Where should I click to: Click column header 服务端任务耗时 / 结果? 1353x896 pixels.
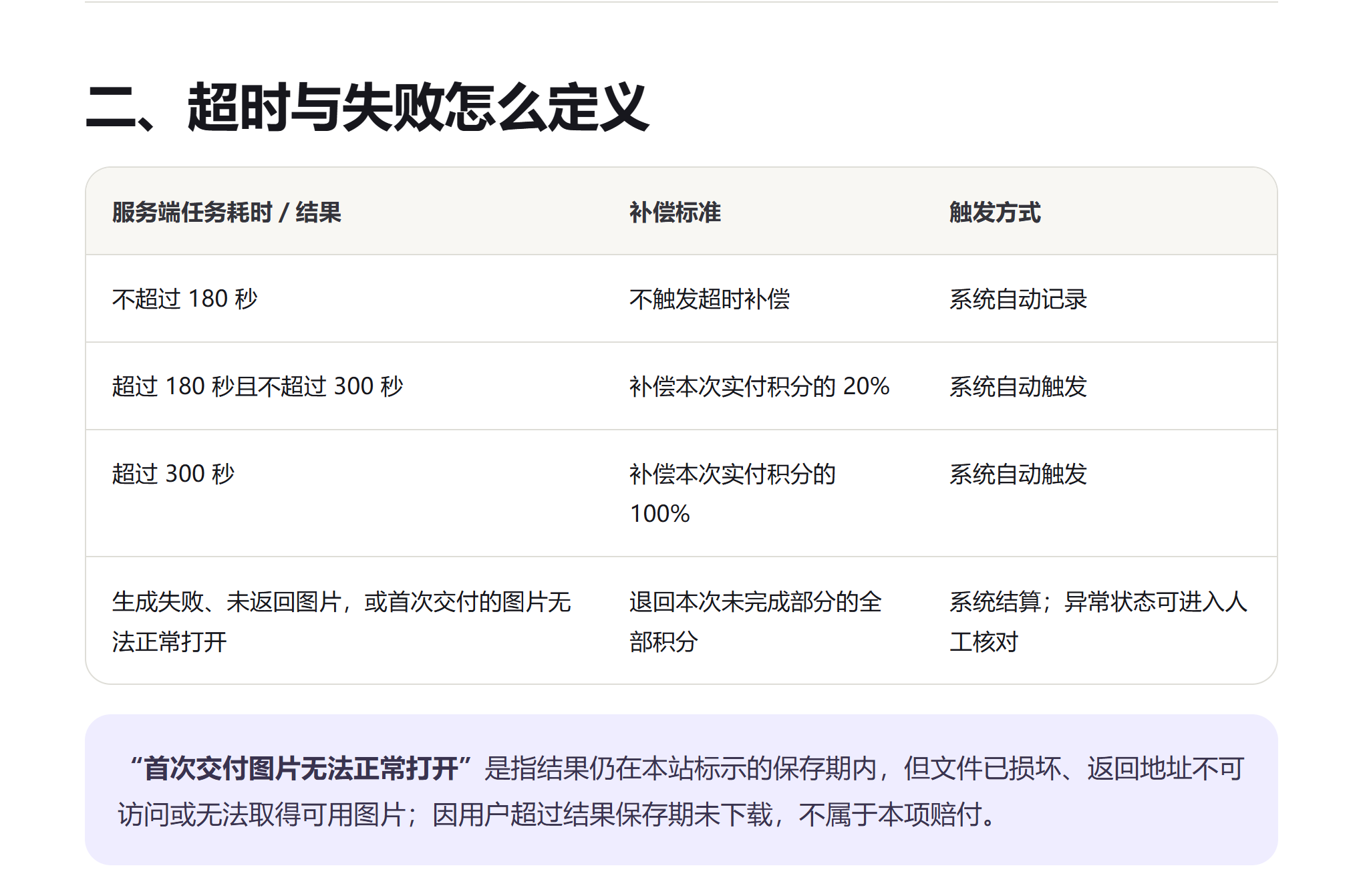[x=227, y=212]
